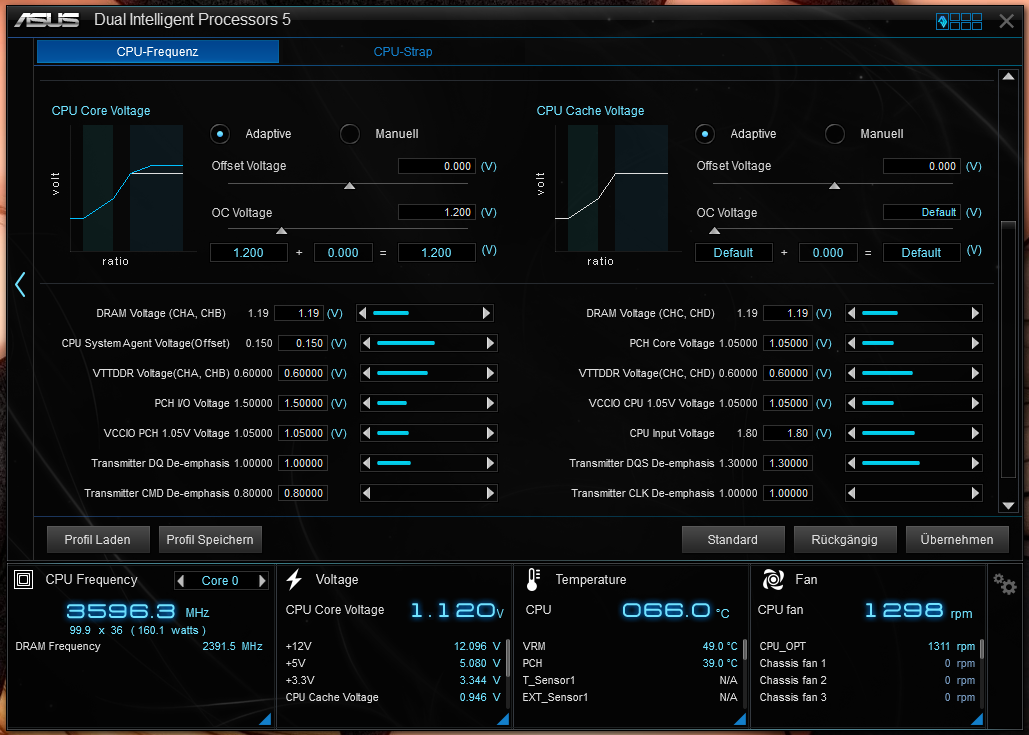Open the settings gears icon near Fan panel
Screen dimensions: 1029x735
tap(1005, 583)
